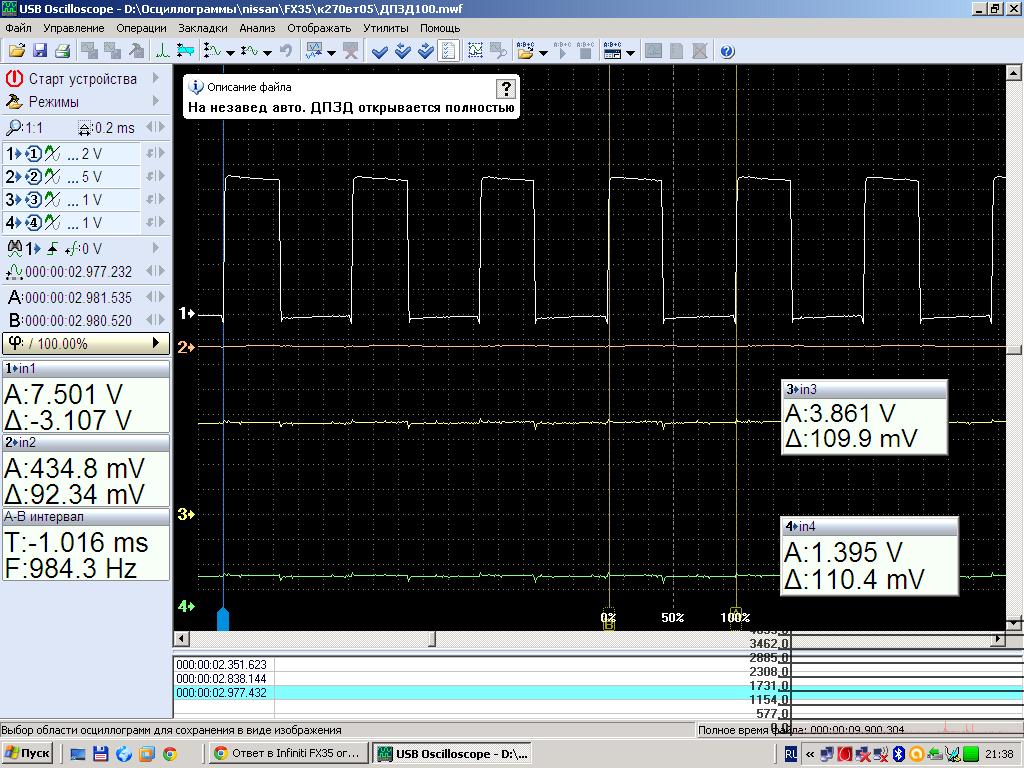
Task: Toggle channel 1 coupling icon in panel
Action: pos(53,154)
